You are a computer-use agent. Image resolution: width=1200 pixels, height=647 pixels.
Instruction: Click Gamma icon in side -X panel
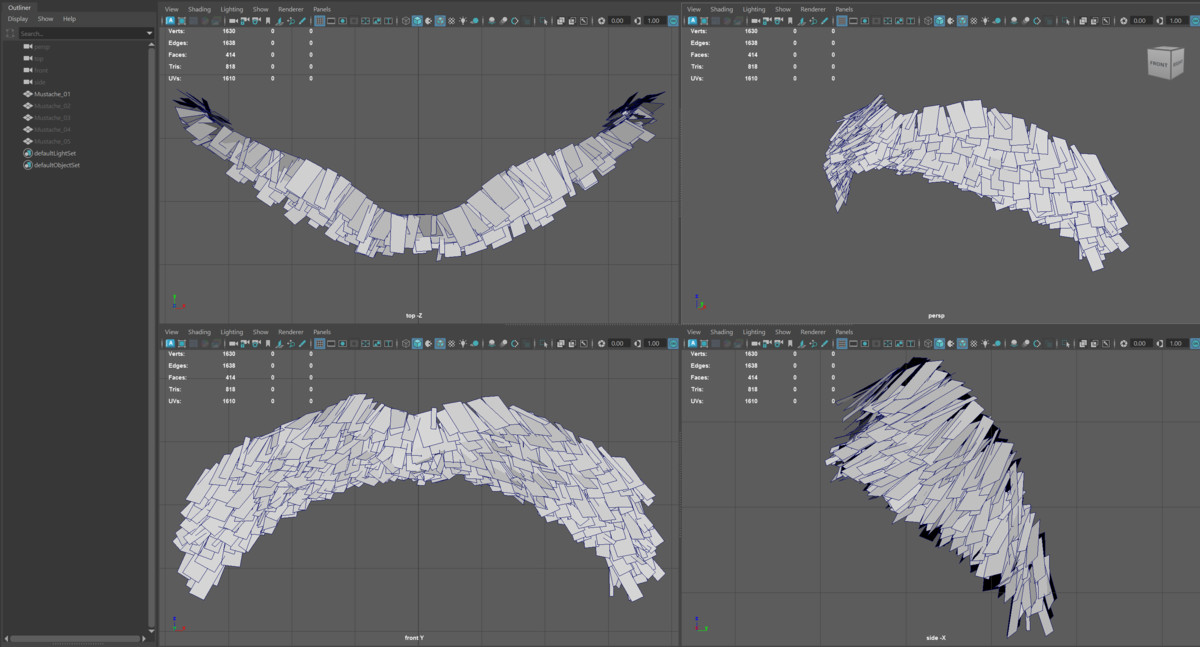tap(1159, 343)
